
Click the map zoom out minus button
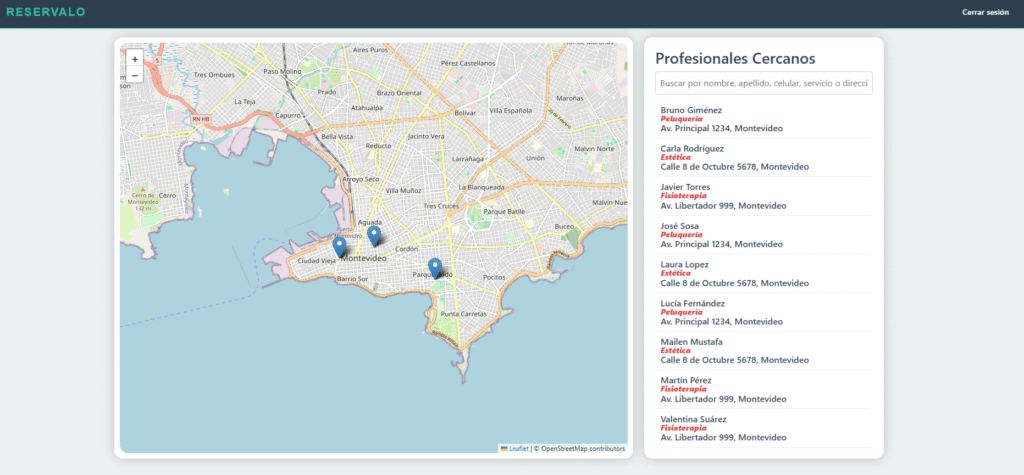[135, 75]
